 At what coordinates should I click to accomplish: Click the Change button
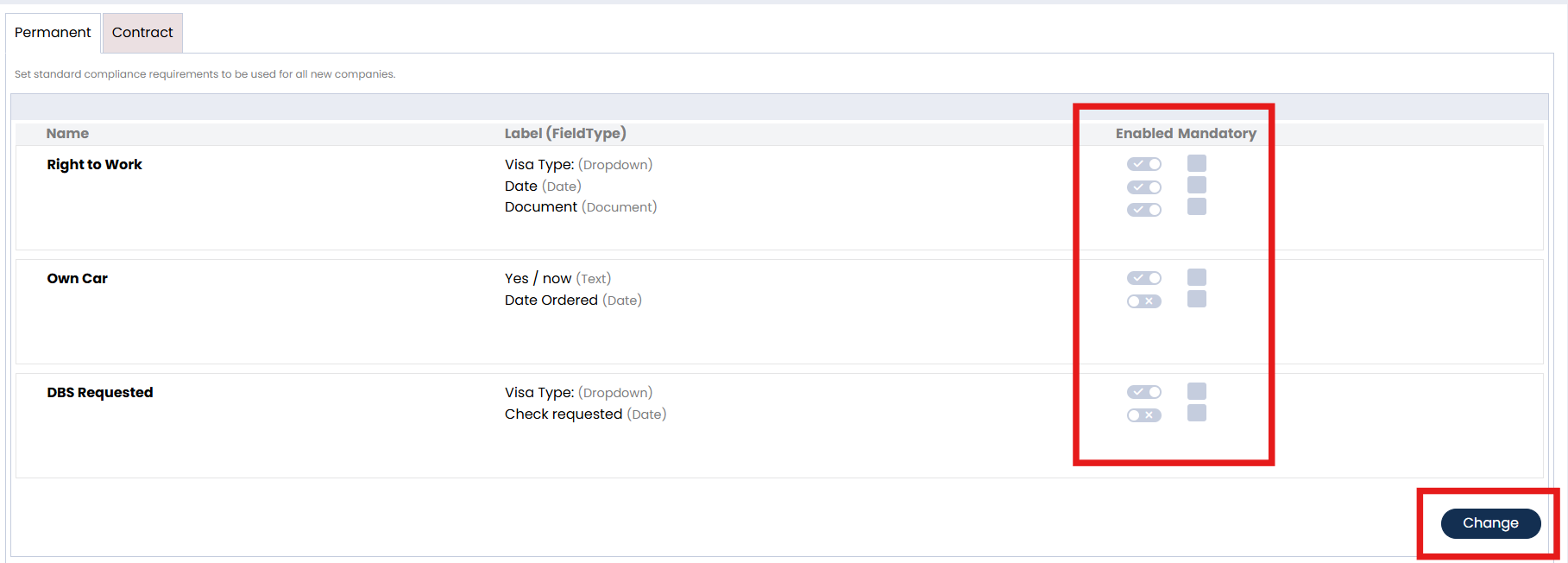[x=1490, y=523]
